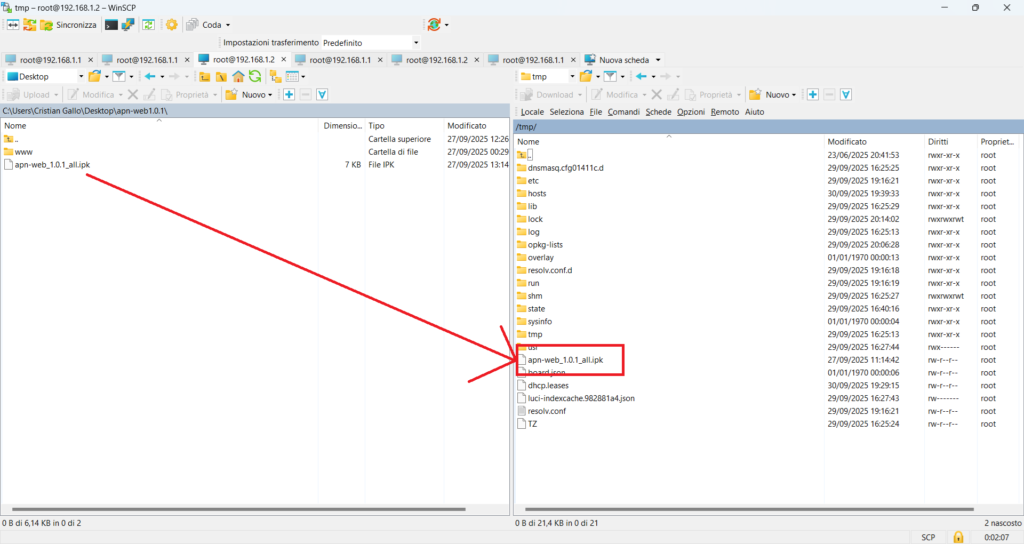Open the terminal console icon
1024x544 pixels.
click(x=111, y=24)
